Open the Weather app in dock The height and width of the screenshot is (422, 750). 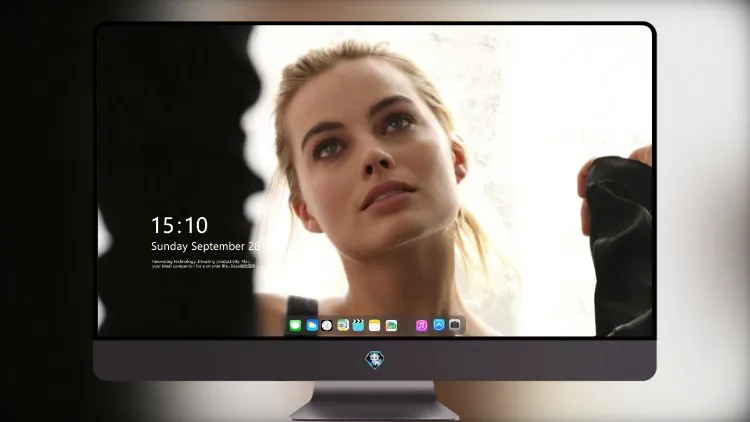pyautogui.click(x=312, y=325)
